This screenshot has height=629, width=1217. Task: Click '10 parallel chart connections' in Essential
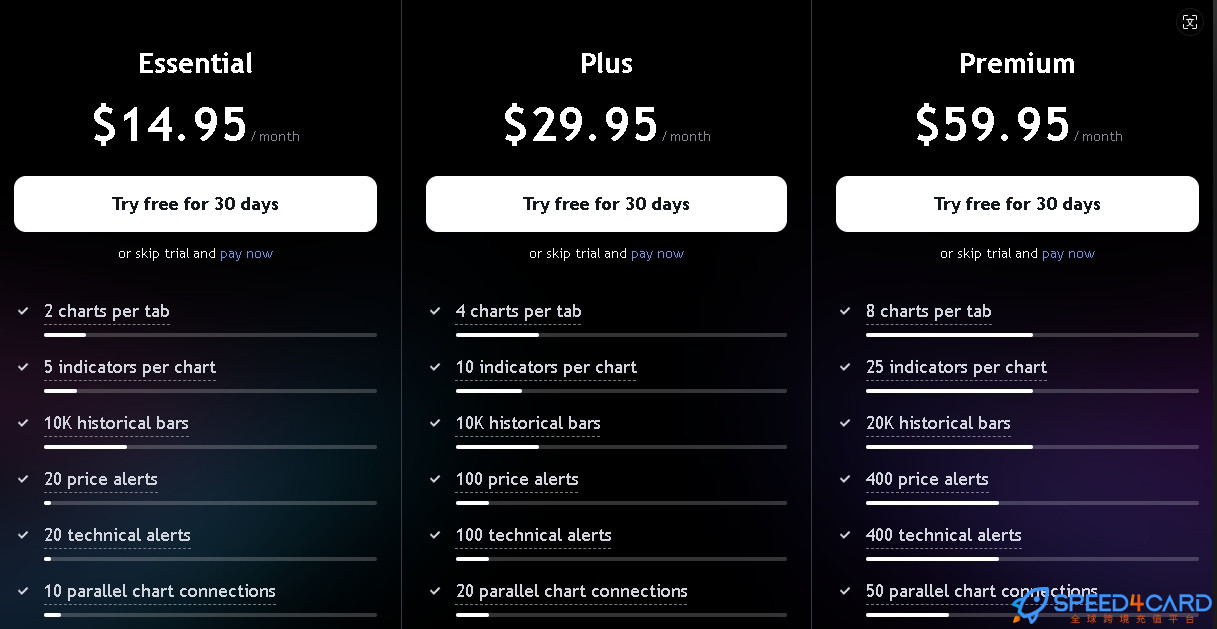(x=160, y=591)
